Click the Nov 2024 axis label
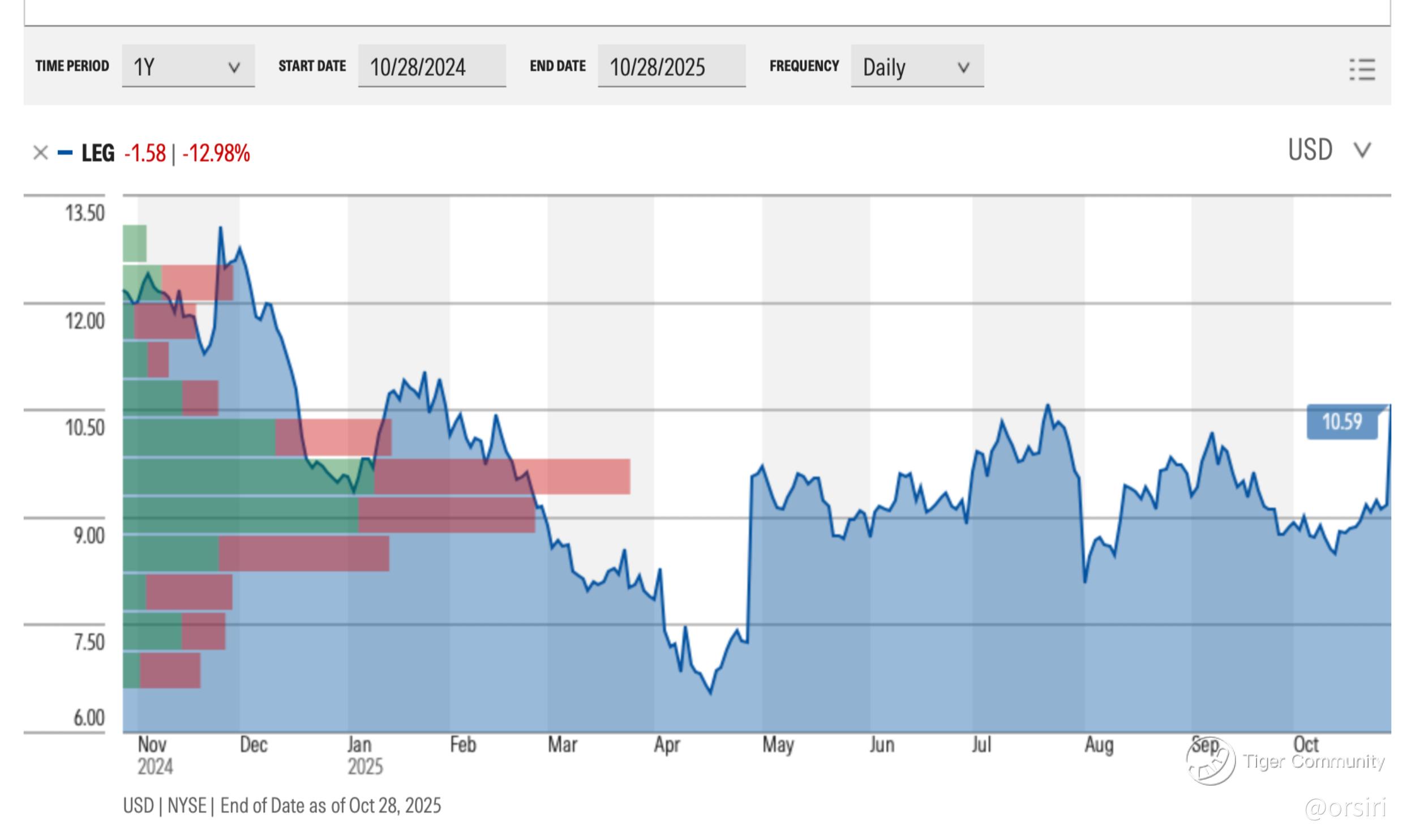1415x840 pixels. [x=155, y=756]
